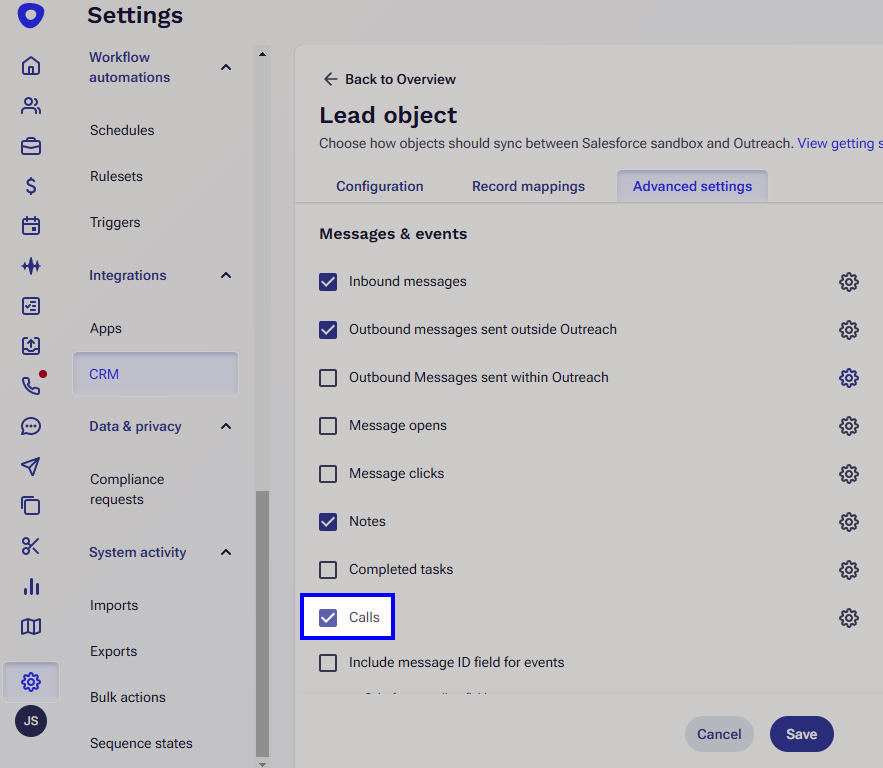Disable the Calls checkbox
The image size is (883, 768).
[329, 617]
